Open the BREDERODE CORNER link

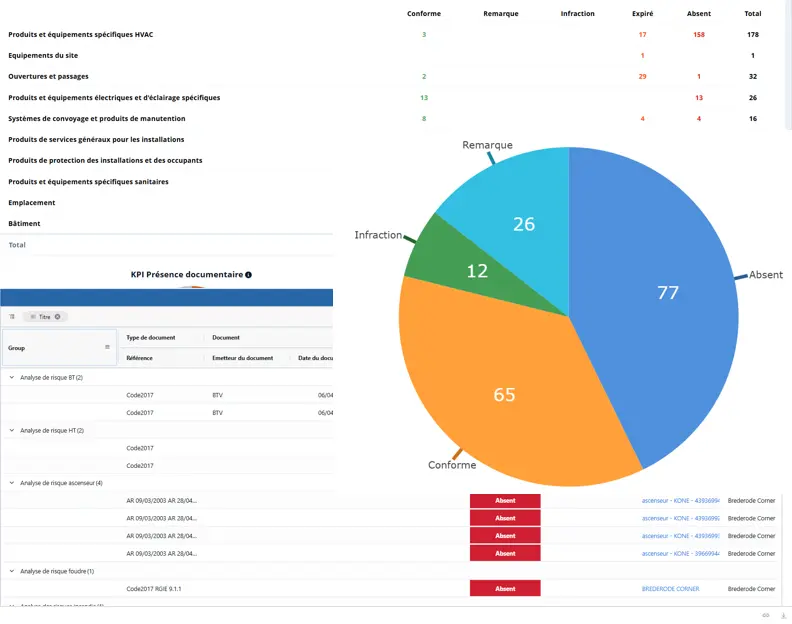670,589
